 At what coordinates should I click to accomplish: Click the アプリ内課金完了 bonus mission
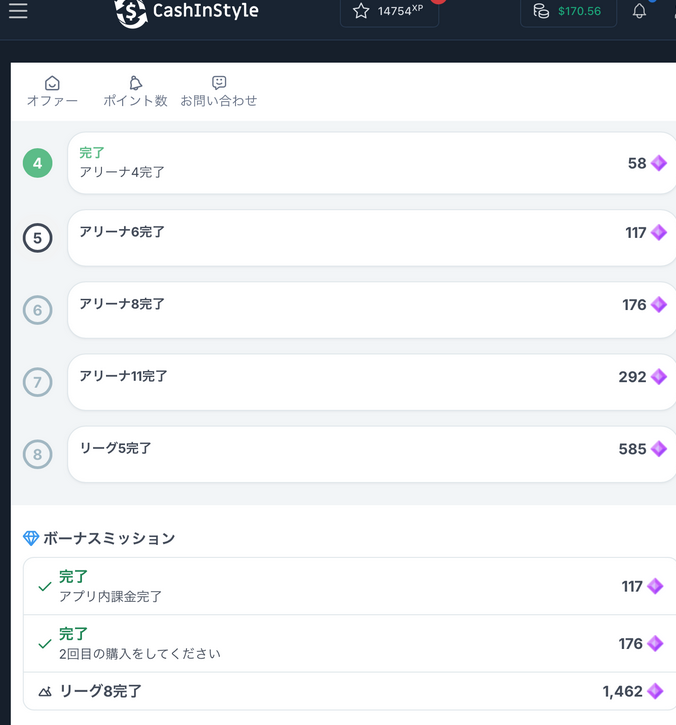(350, 586)
